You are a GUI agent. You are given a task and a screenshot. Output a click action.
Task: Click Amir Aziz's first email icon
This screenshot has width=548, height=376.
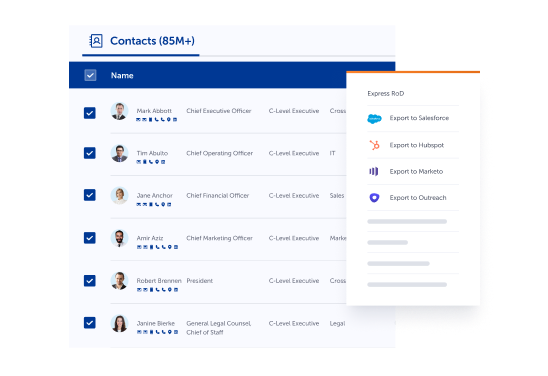(139, 247)
